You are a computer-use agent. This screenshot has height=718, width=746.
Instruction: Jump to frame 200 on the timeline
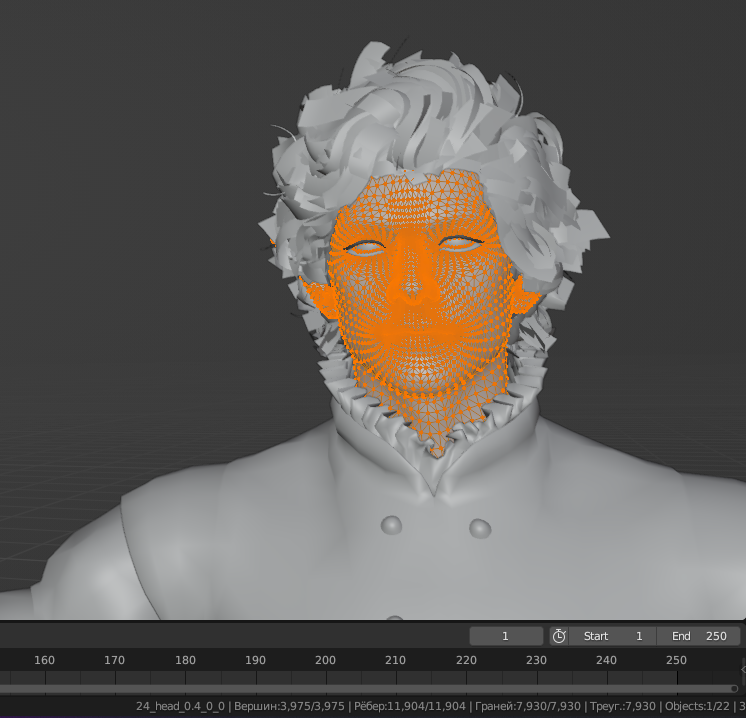pyautogui.click(x=325, y=660)
